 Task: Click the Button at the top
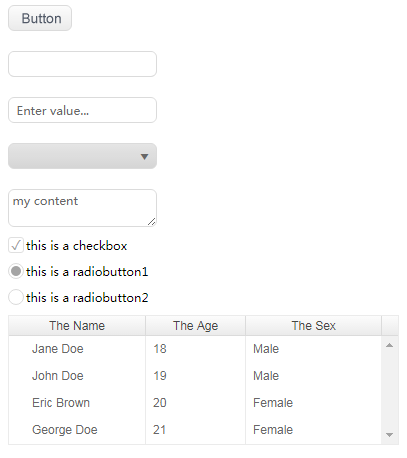[x=40, y=18]
